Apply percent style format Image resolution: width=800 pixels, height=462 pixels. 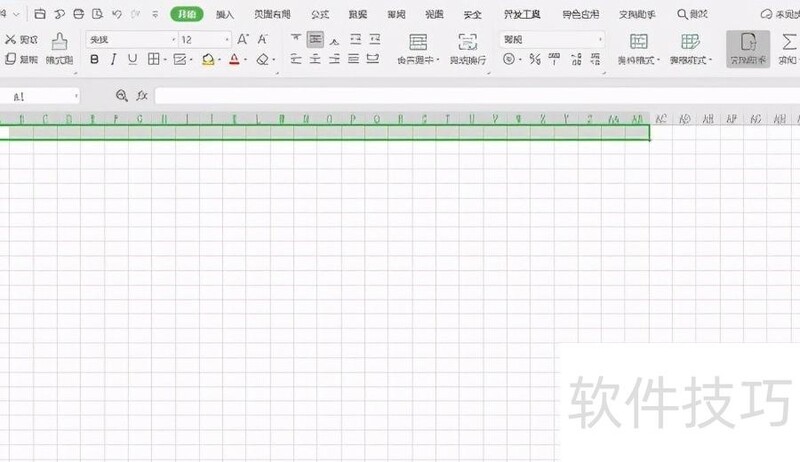[535, 59]
